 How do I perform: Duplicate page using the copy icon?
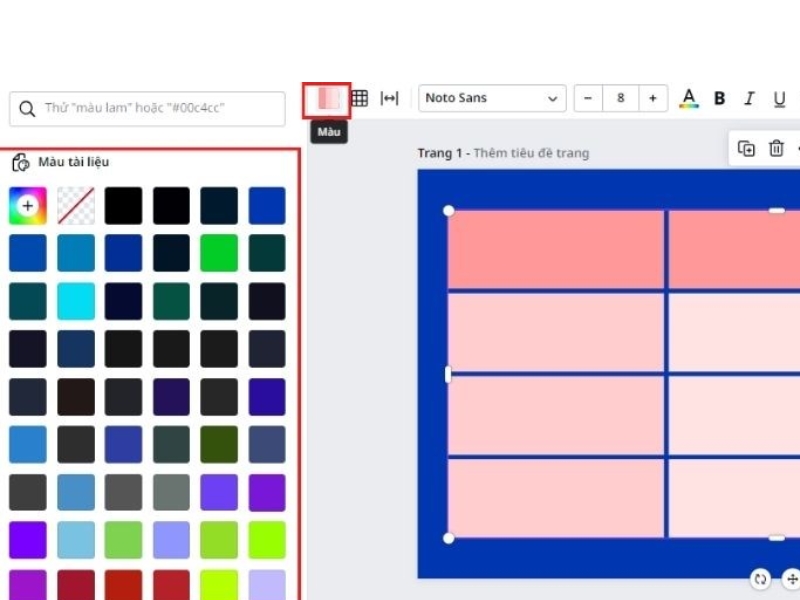pyautogui.click(x=746, y=148)
